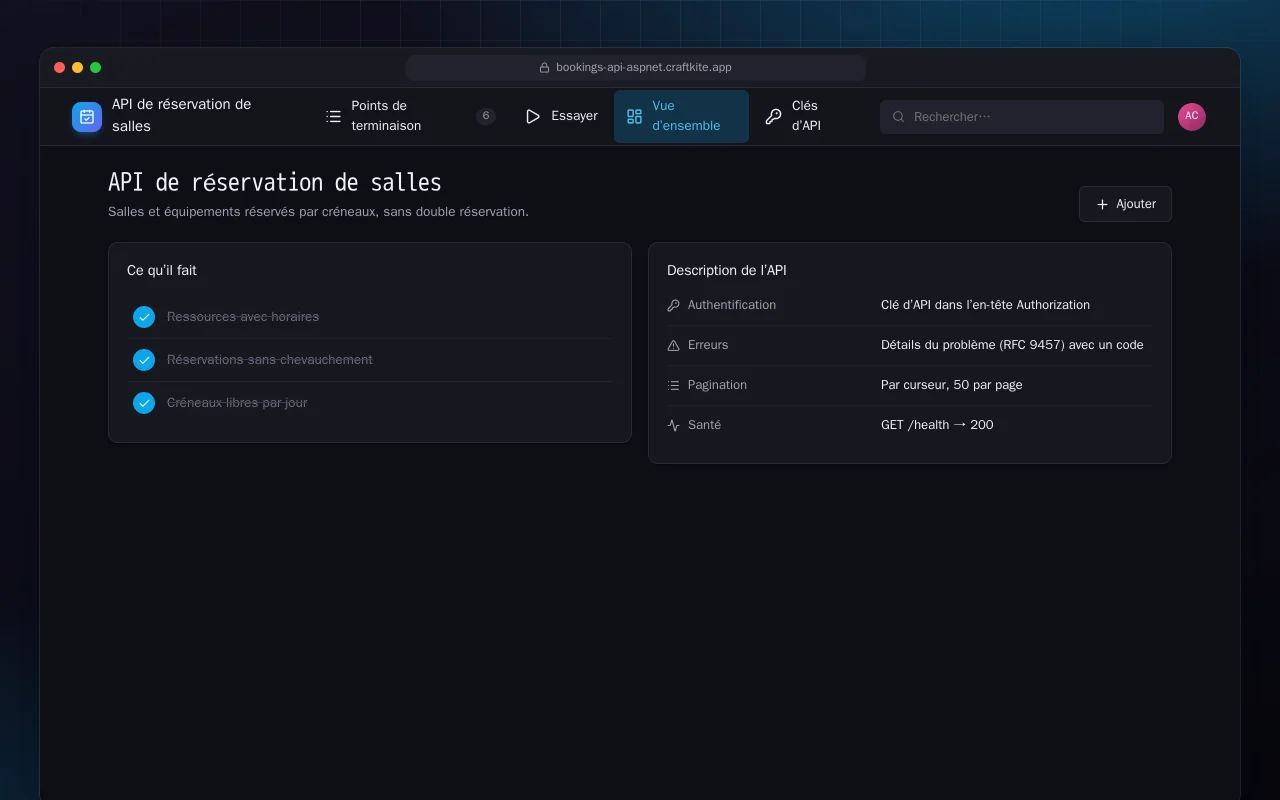The image size is (1280, 800).
Task: Uncheck the Ressources avec horaires item
Action: (144, 317)
